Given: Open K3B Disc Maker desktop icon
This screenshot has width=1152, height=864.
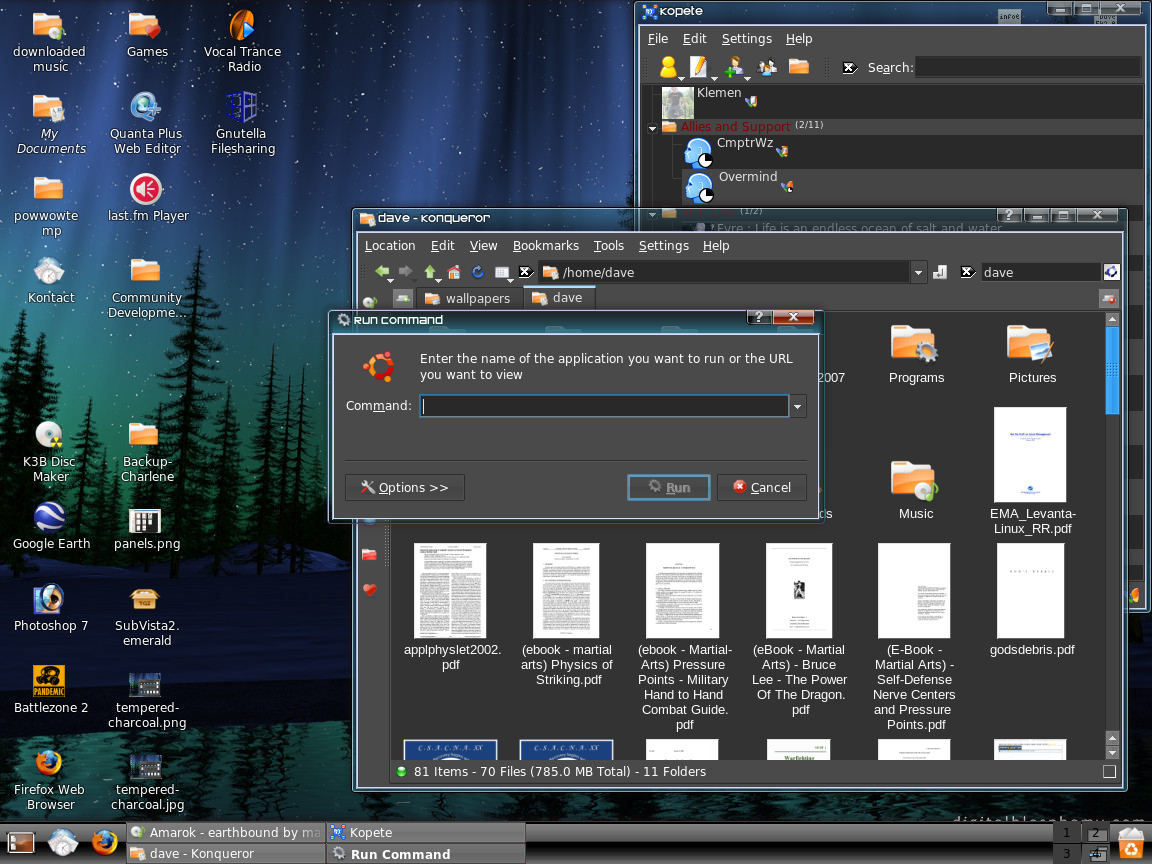Looking at the screenshot, I should (49, 435).
